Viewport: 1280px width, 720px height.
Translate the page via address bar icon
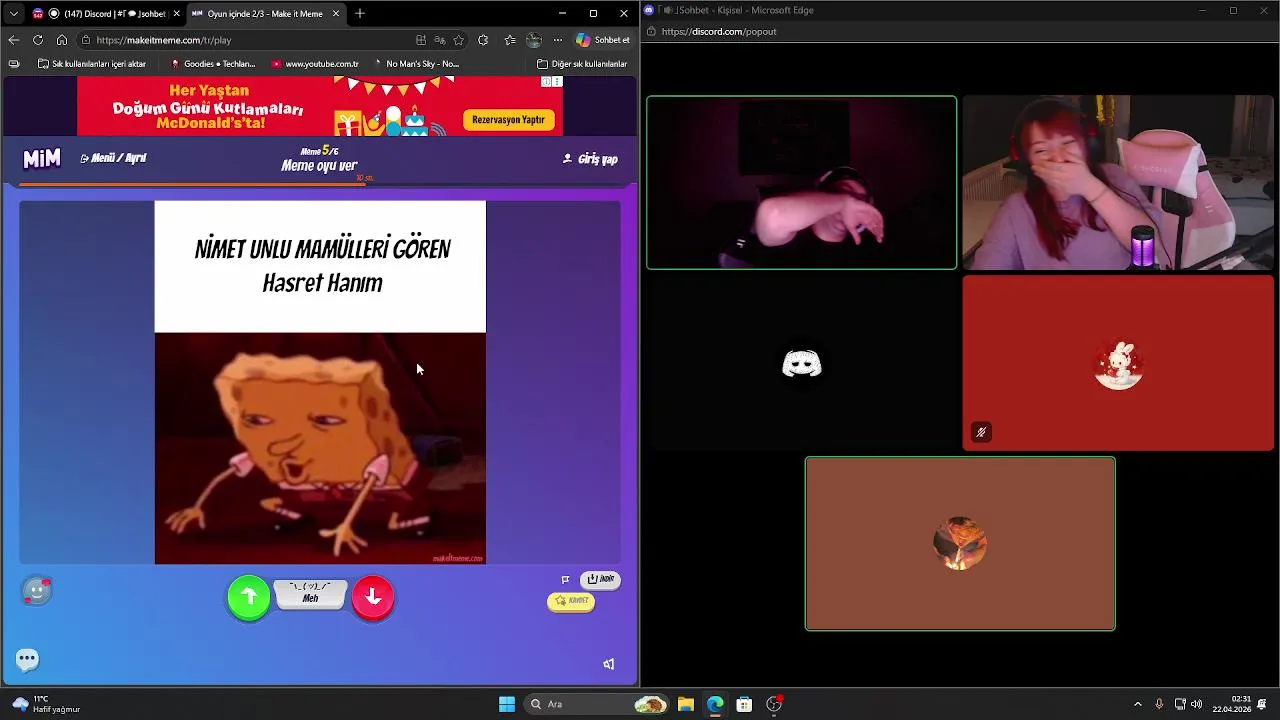click(440, 40)
